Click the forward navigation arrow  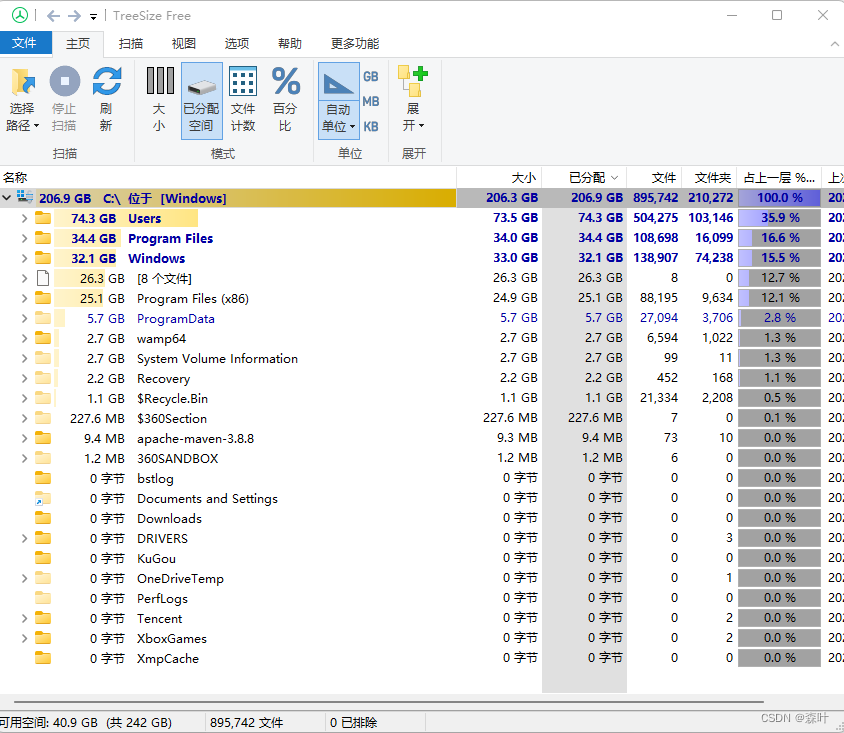[74, 16]
